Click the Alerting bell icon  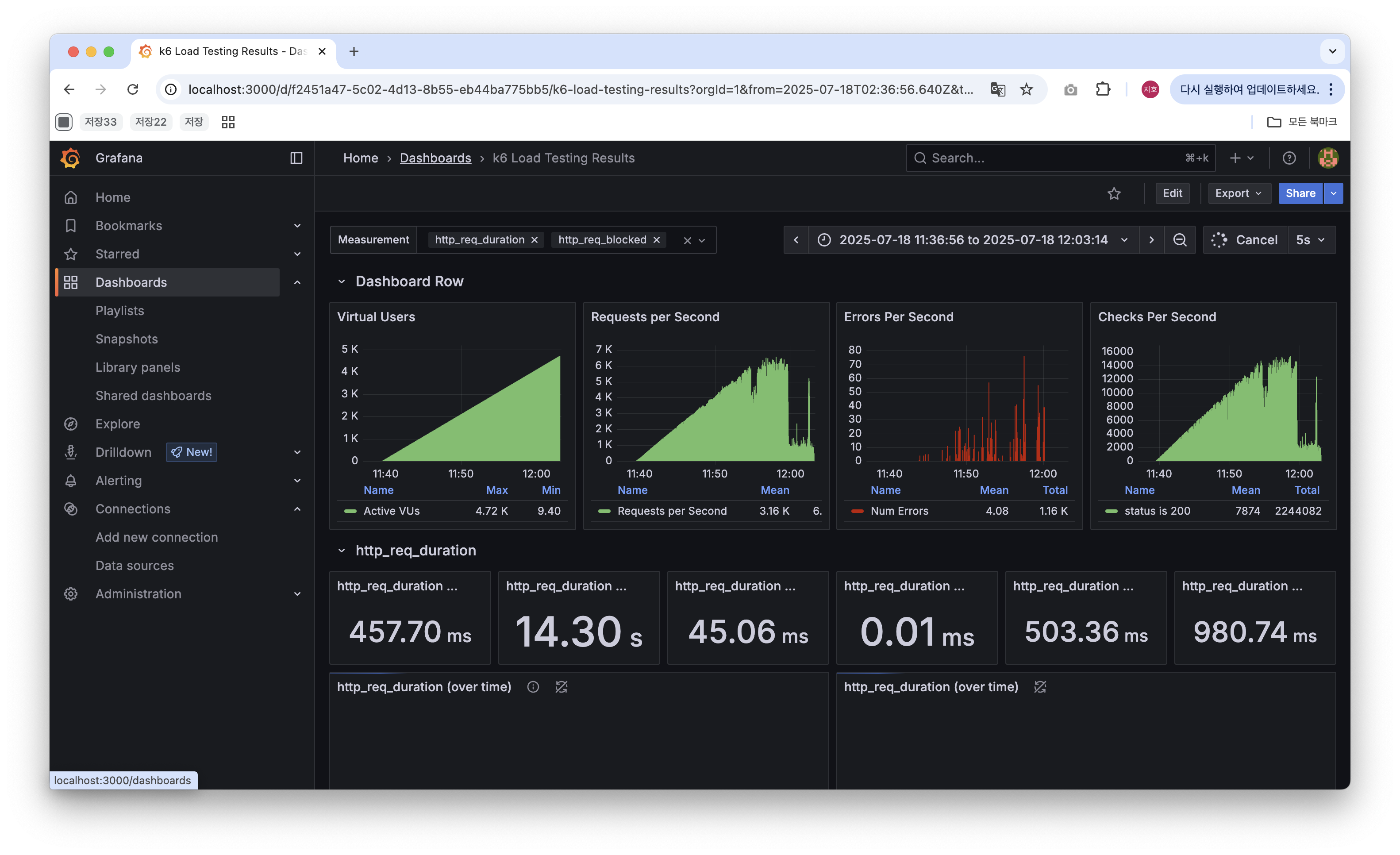(x=70, y=481)
